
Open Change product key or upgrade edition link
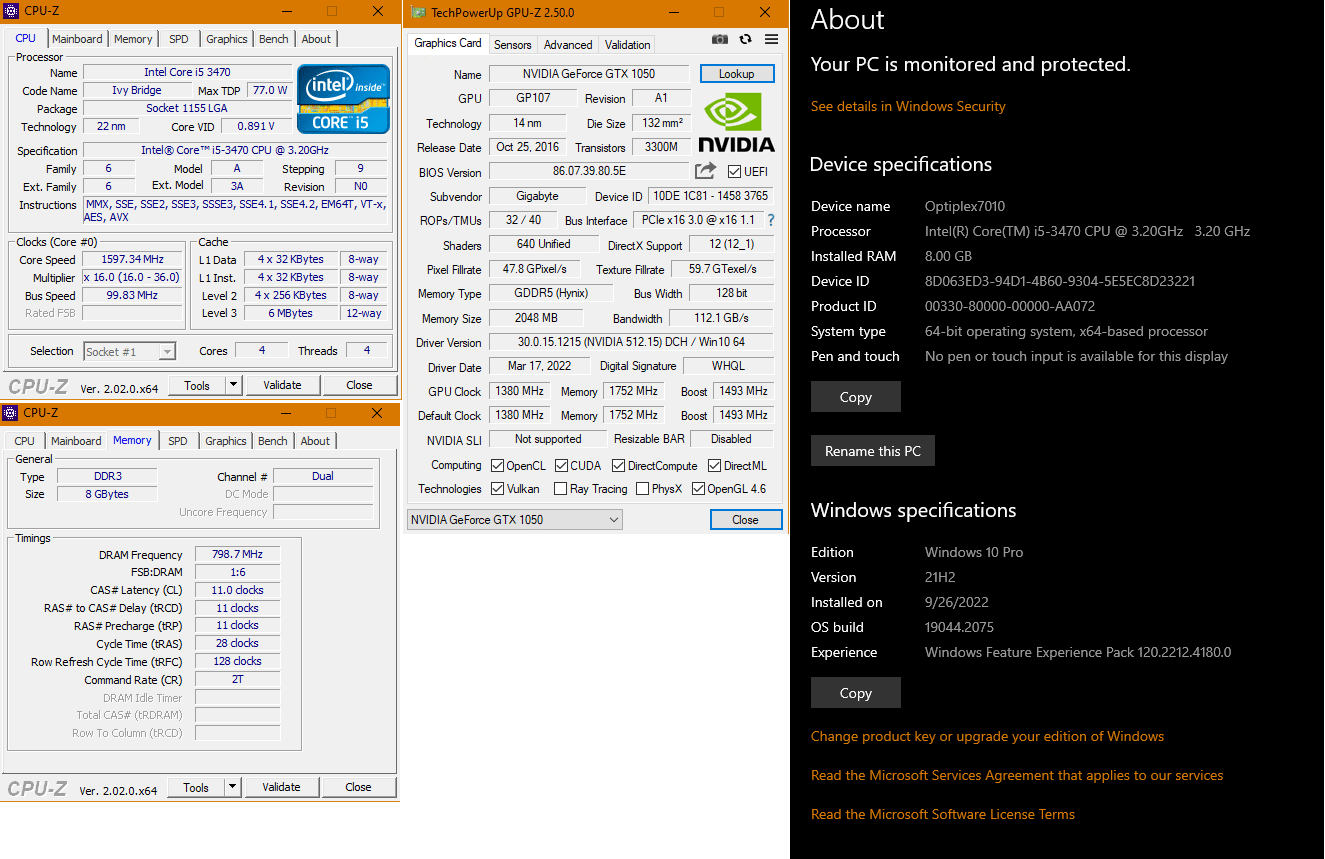(x=987, y=736)
